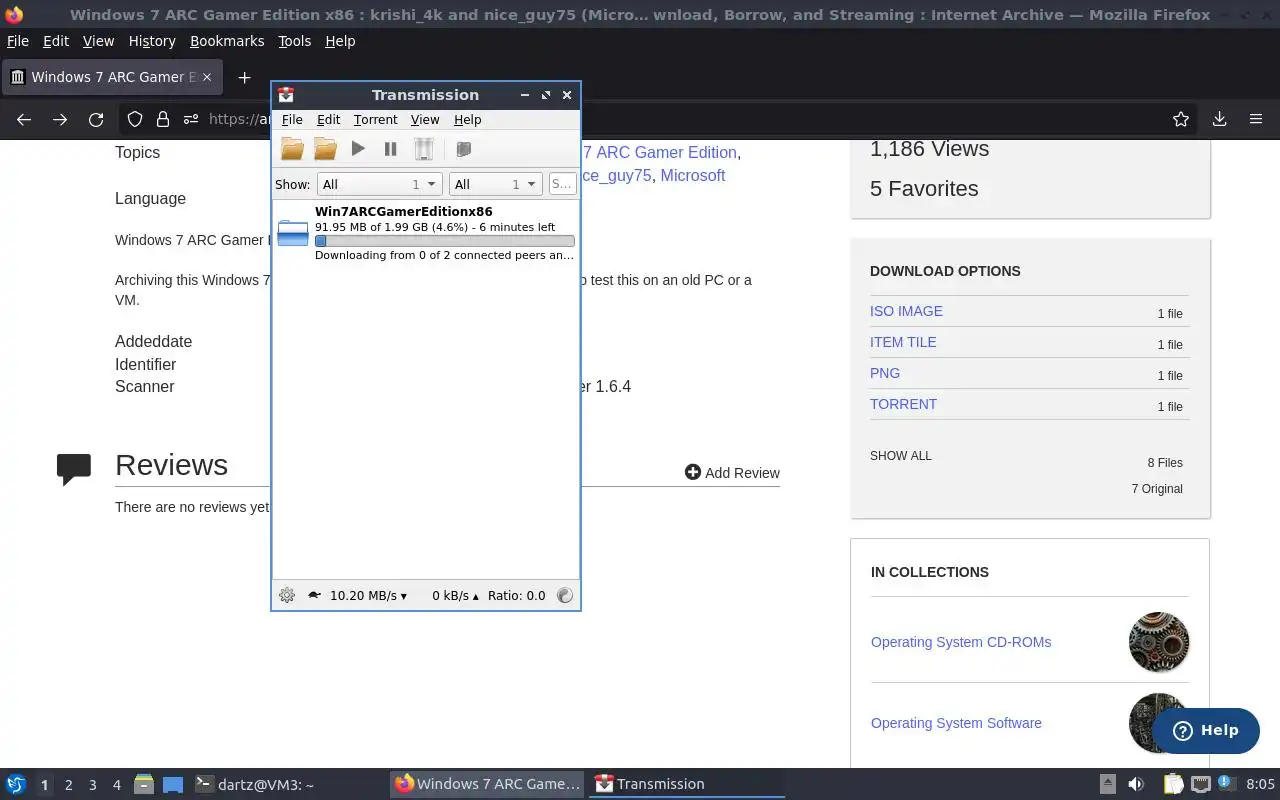Screen dimensions: 1280x800
Task: Start the selected torrent with play icon
Action: coord(358,149)
